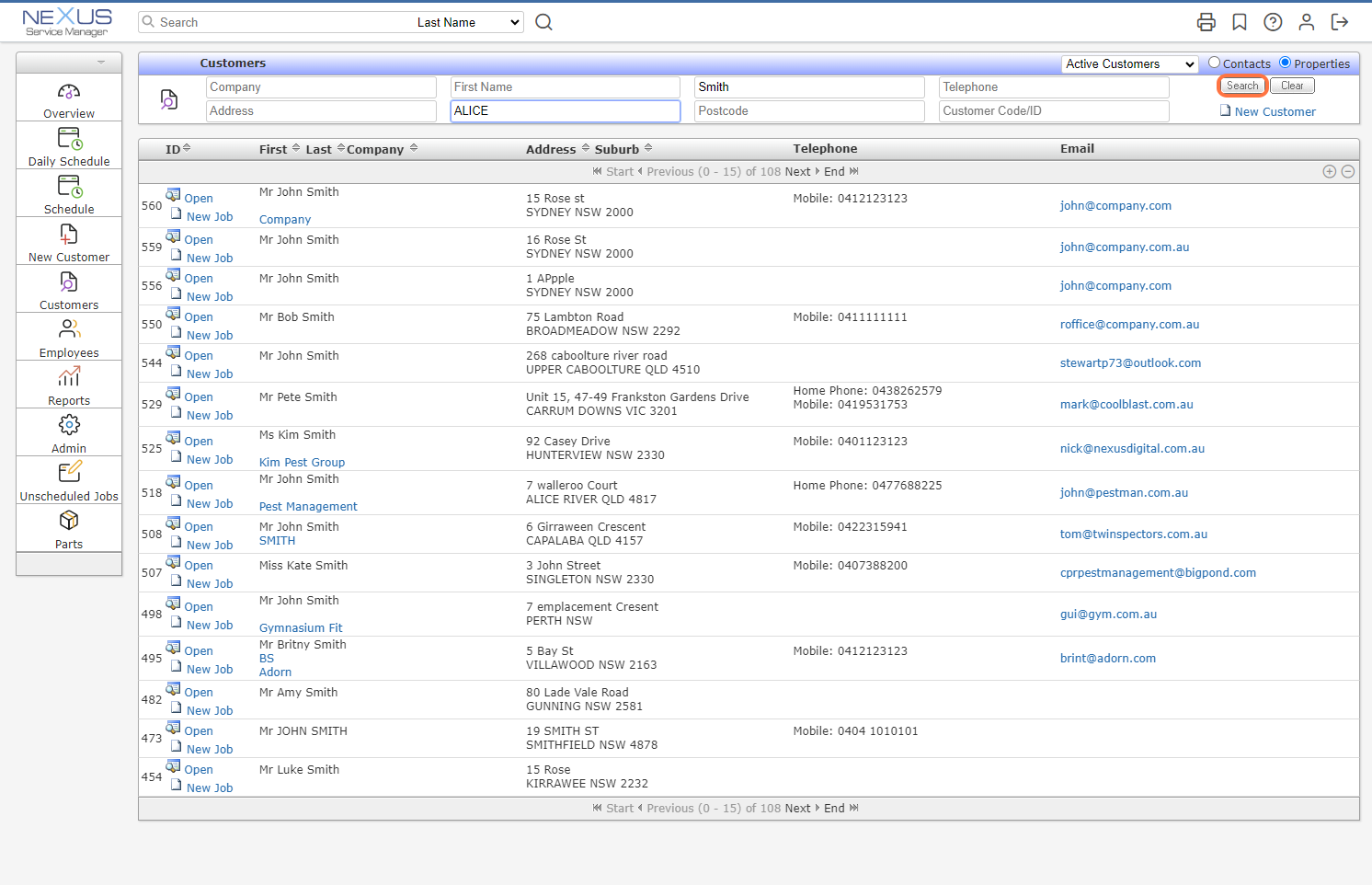Open the Overview section
Viewport: 1372px width, 885px height.
[68, 98]
